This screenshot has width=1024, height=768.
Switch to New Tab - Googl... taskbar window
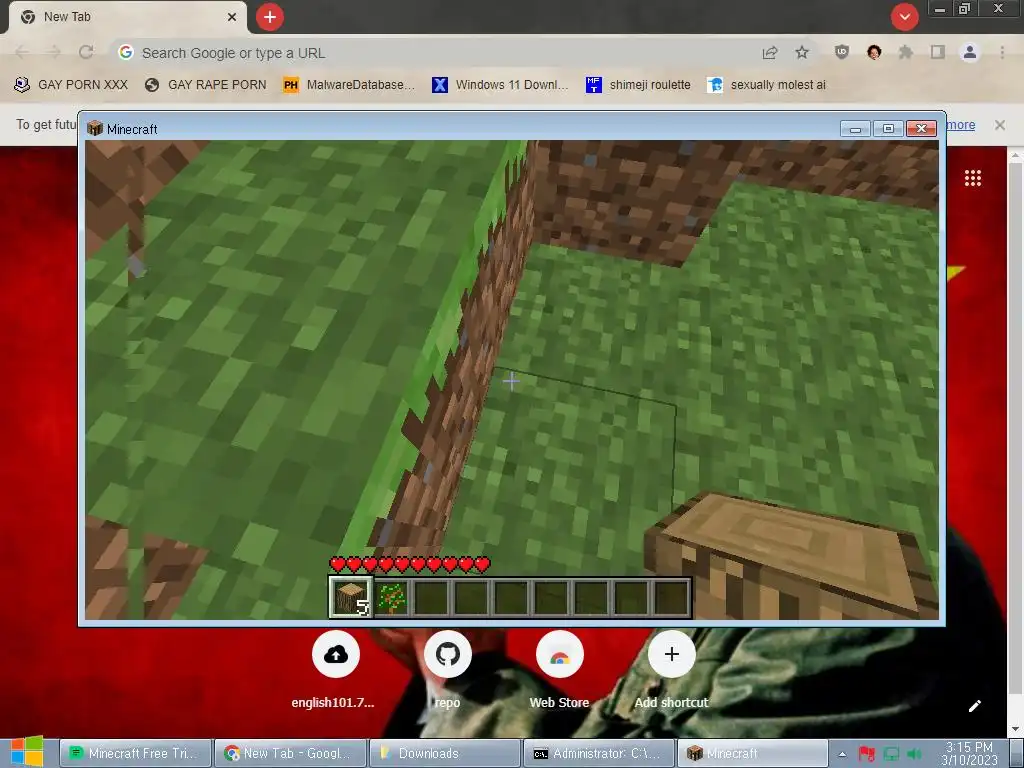coord(291,753)
